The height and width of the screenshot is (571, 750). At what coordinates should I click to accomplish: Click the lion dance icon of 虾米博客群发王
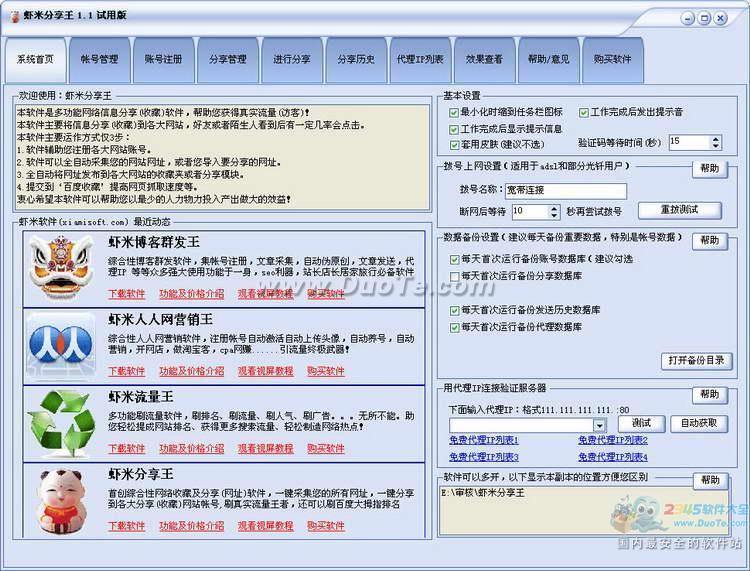pos(61,267)
